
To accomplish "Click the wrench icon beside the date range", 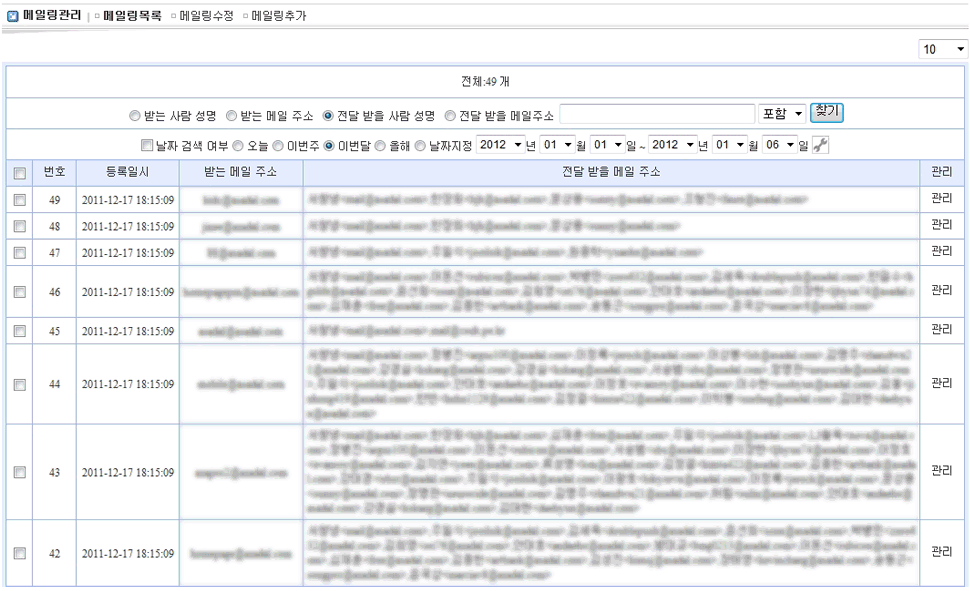I will [820, 146].
